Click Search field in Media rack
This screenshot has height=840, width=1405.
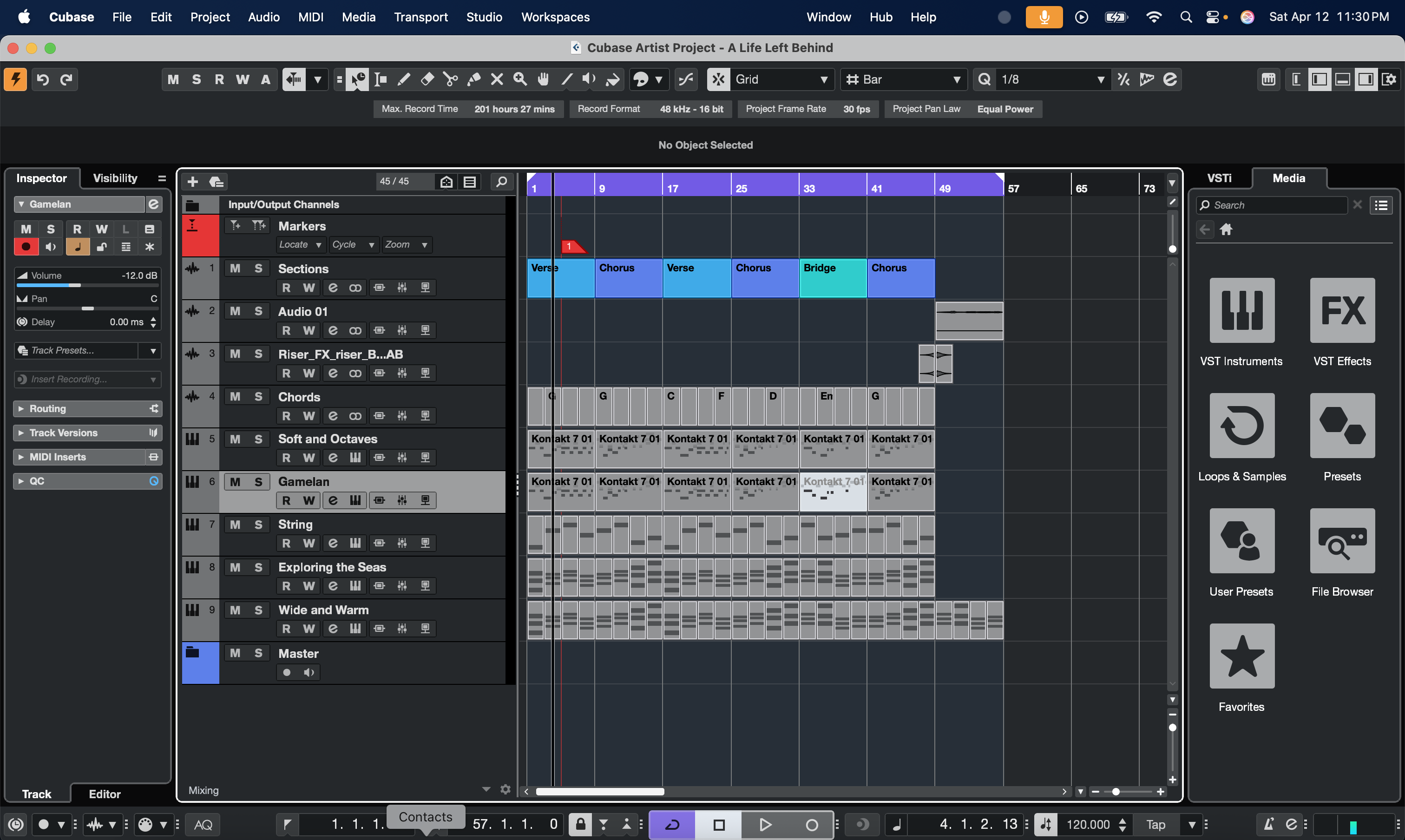[1271, 205]
